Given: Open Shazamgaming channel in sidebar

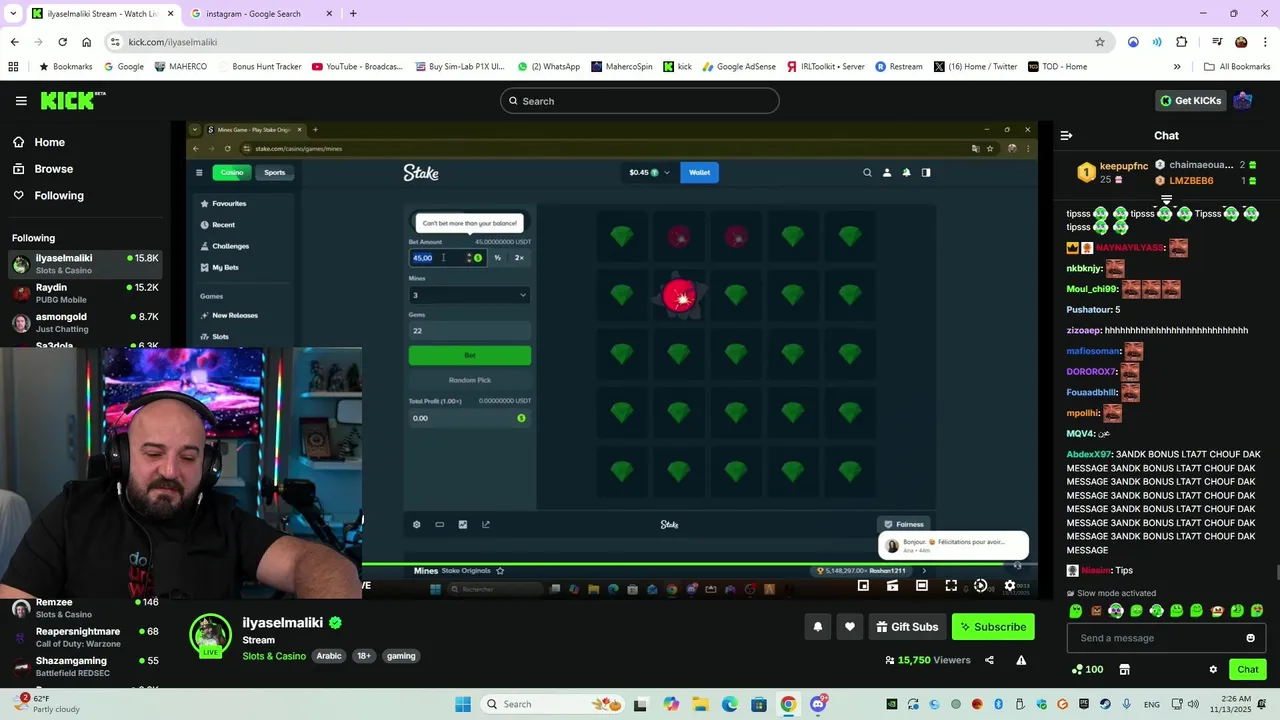Looking at the screenshot, I should pos(85,666).
